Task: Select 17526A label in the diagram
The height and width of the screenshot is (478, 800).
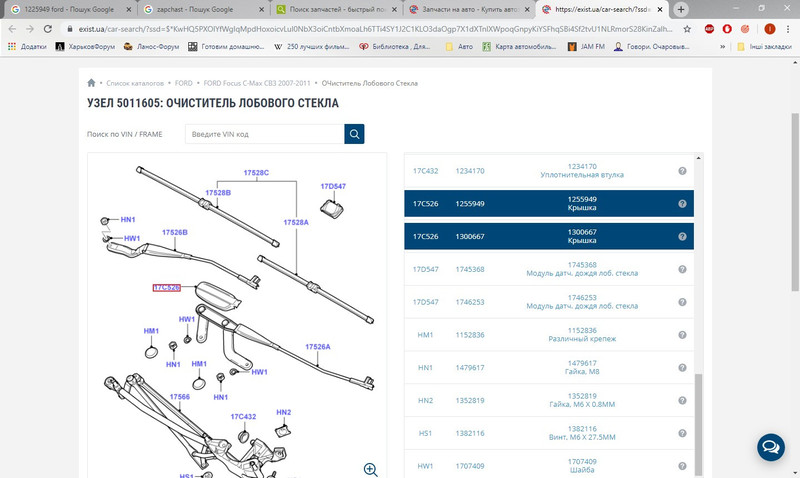Action: (x=317, y=347)
